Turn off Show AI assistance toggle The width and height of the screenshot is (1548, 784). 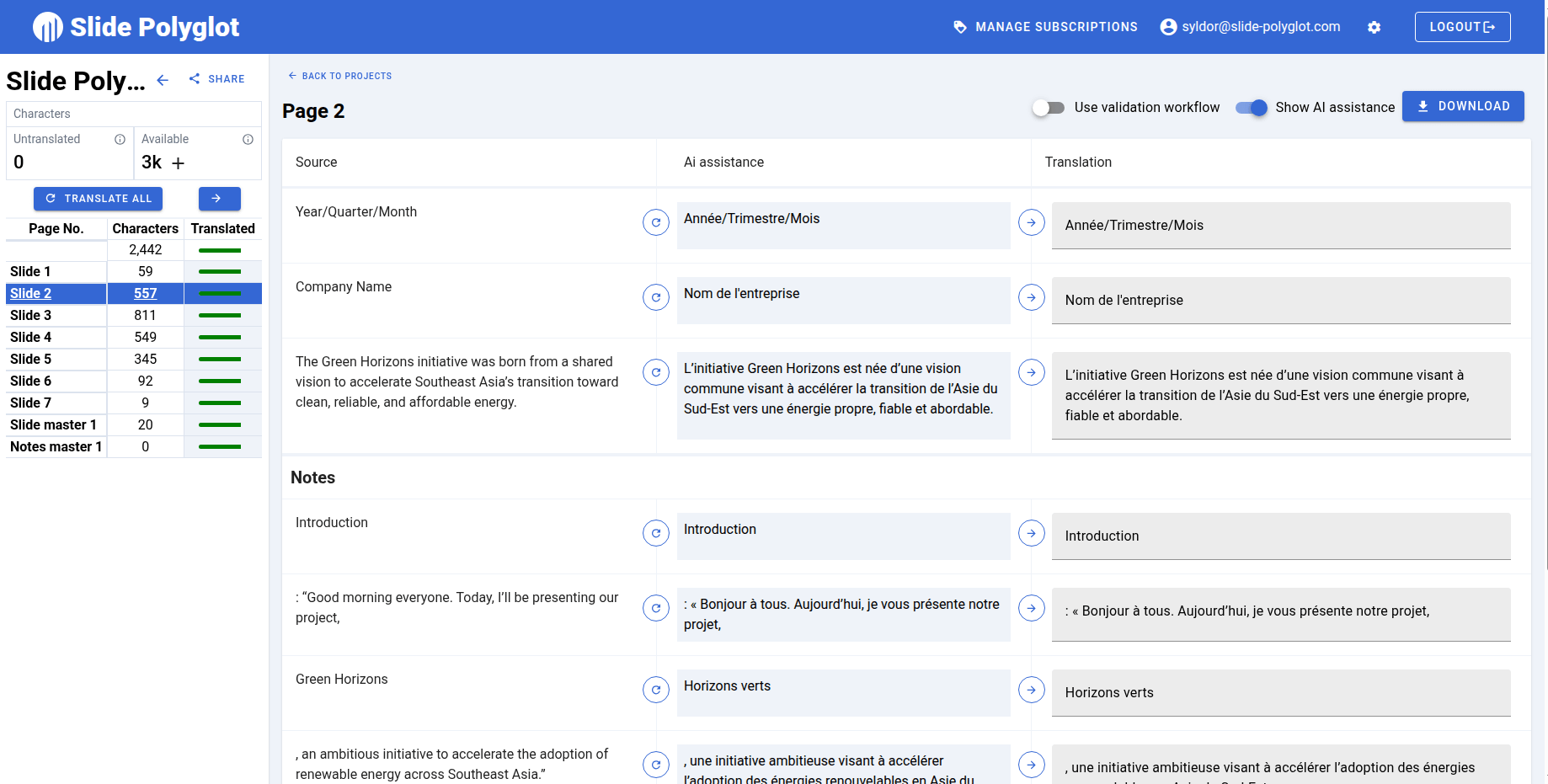coord(1251,108)
